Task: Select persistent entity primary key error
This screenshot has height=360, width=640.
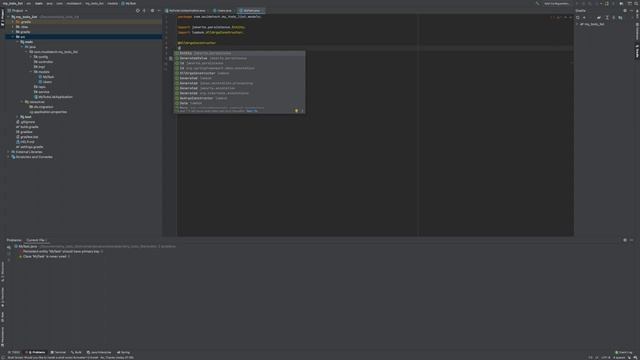Action: pos(62,251)
